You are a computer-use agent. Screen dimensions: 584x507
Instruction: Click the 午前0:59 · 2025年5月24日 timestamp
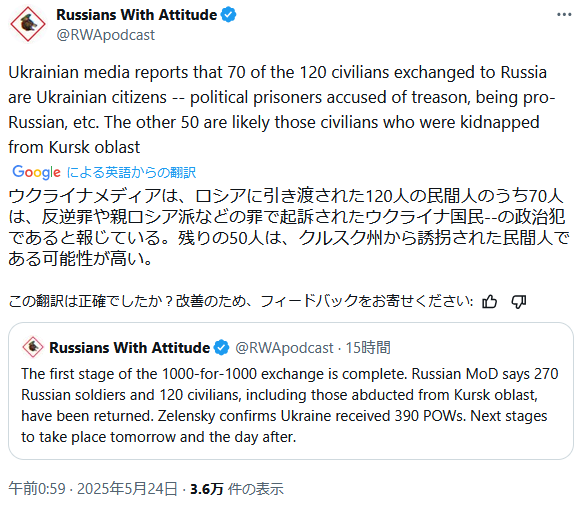(93, 489)
